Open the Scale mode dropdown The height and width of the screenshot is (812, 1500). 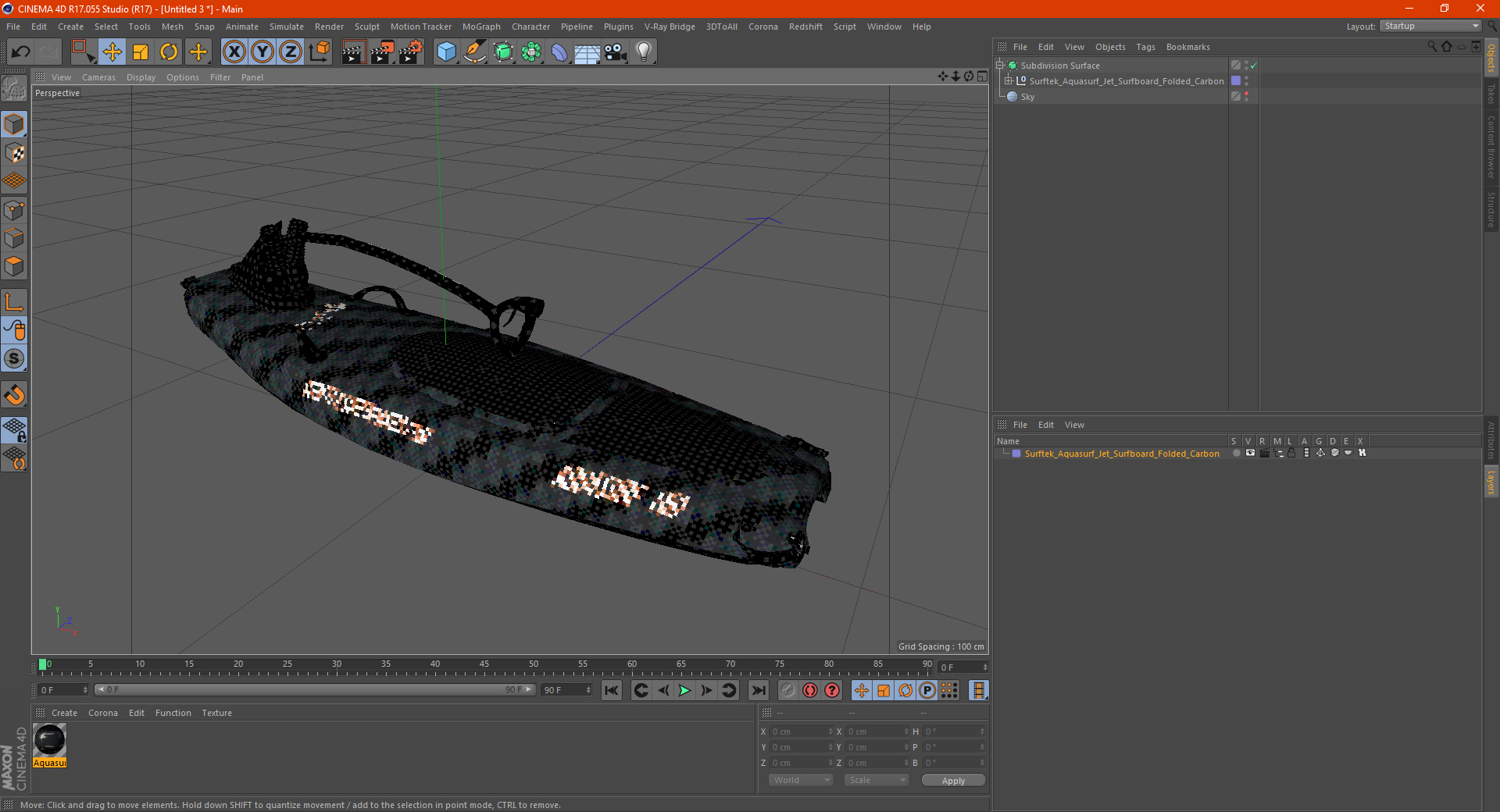coord(877,780)
